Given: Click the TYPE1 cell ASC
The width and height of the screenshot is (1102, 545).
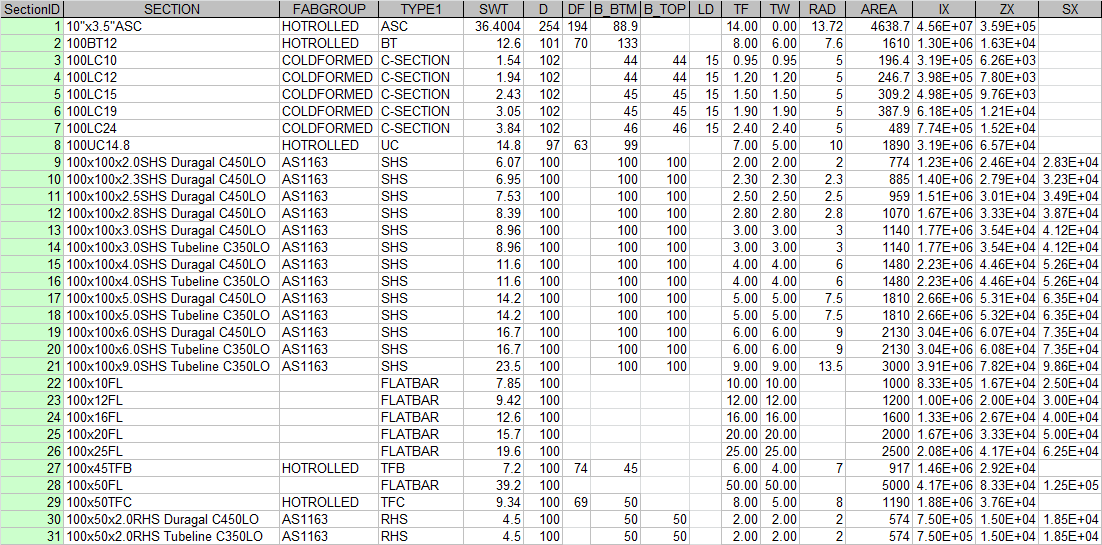Looking at the screenshot, I should pos(421,26).
